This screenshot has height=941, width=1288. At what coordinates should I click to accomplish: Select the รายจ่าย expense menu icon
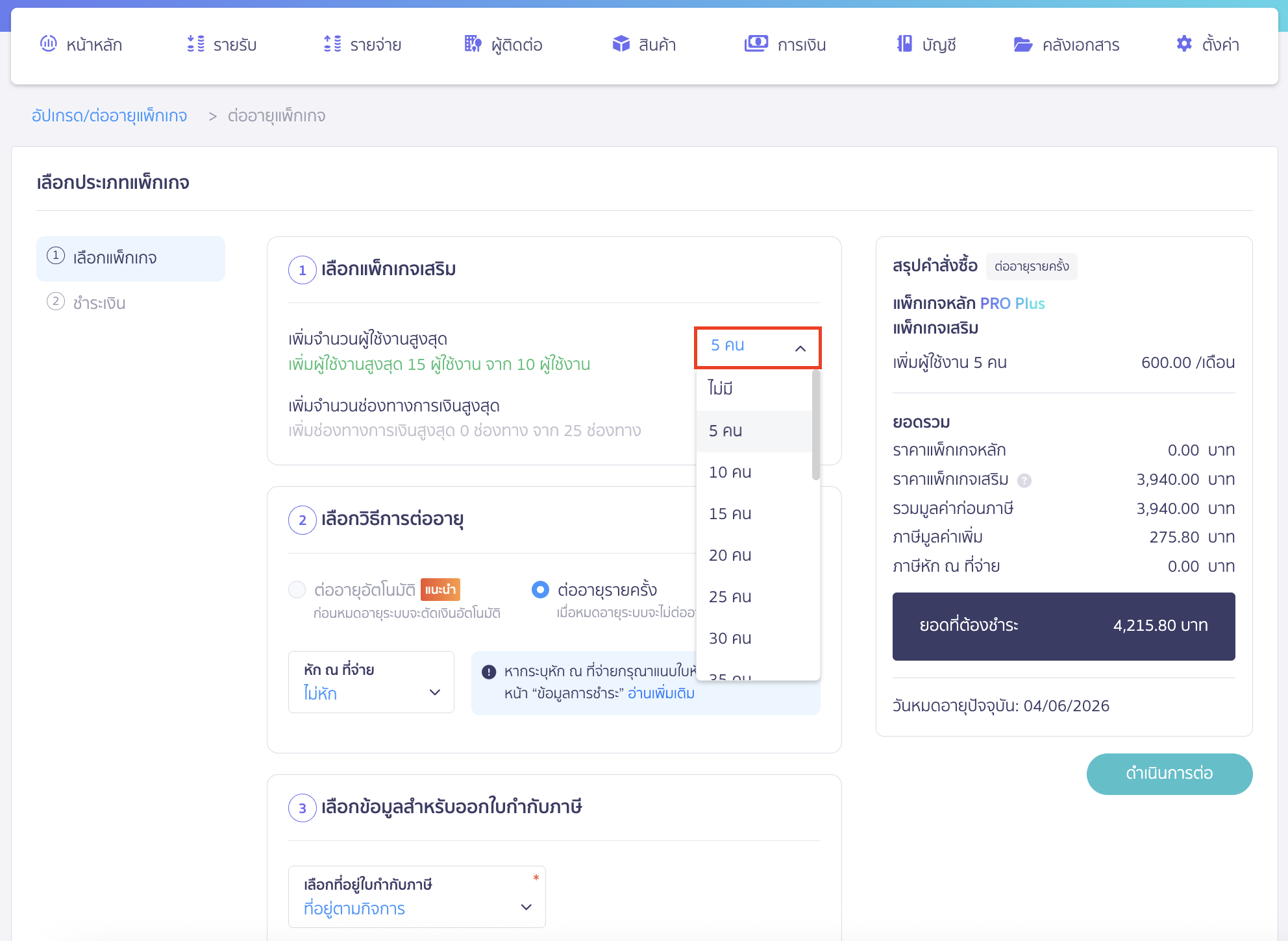(331, 44)
